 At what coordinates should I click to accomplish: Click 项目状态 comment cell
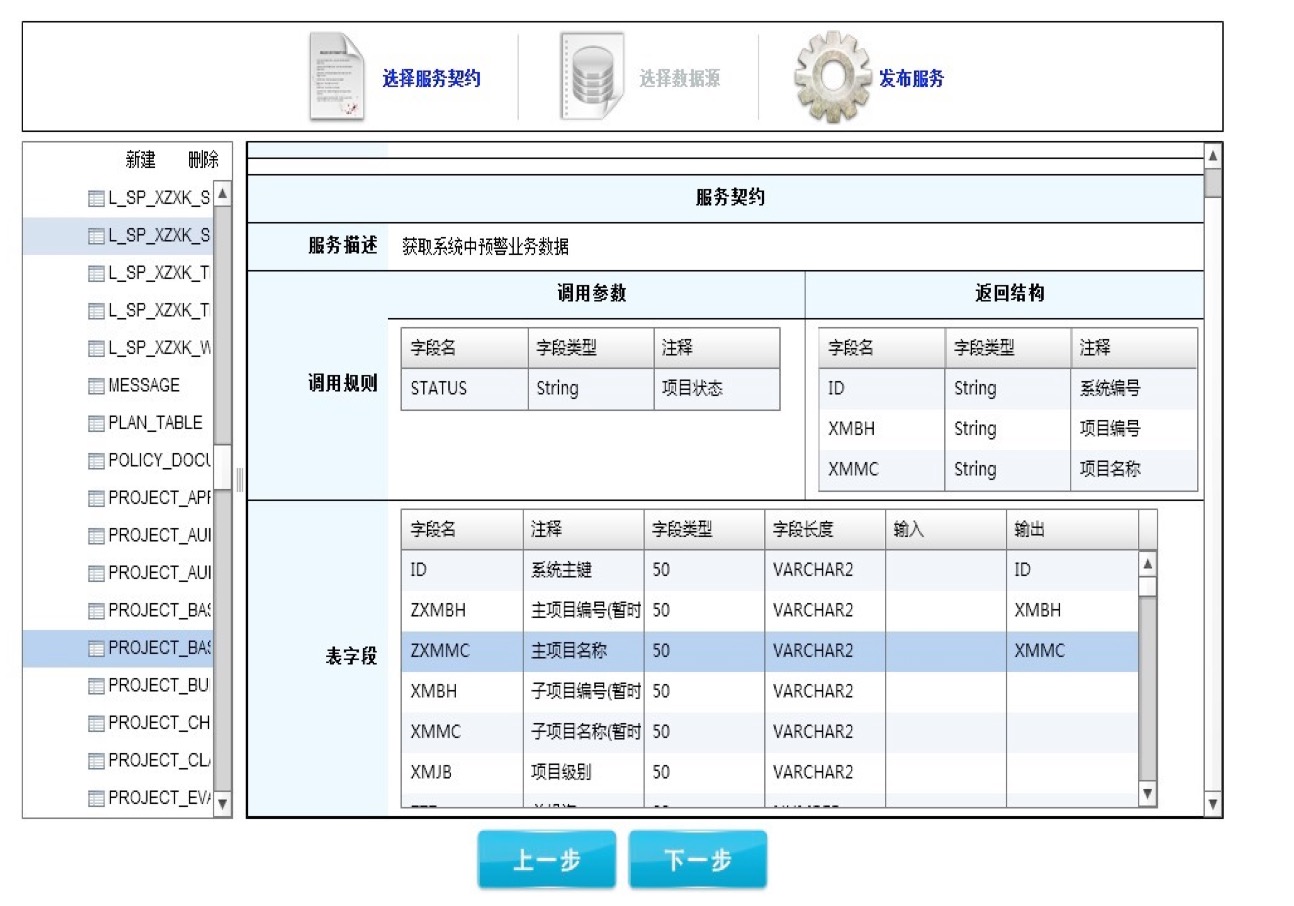pos(717,389)
